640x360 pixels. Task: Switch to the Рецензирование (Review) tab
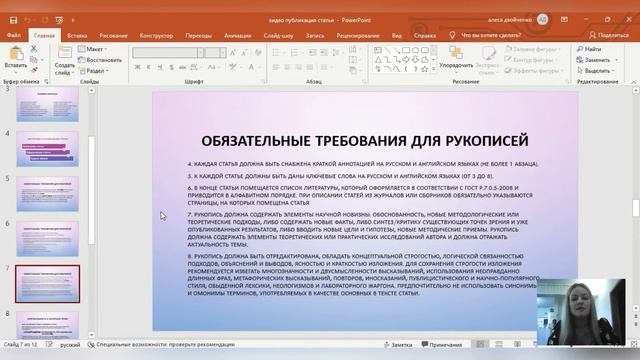coord(358,36)
